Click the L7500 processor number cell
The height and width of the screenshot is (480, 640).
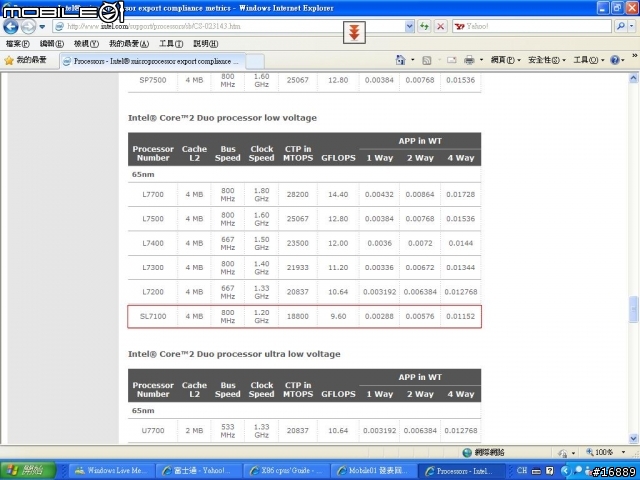tap(153, 219)
